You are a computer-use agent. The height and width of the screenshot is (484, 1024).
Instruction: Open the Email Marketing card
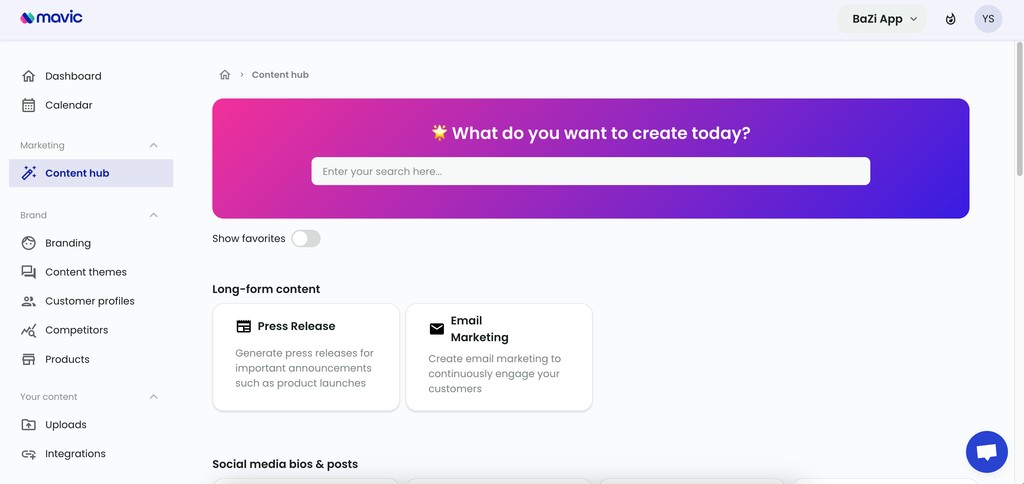click(x=499, y=357)
